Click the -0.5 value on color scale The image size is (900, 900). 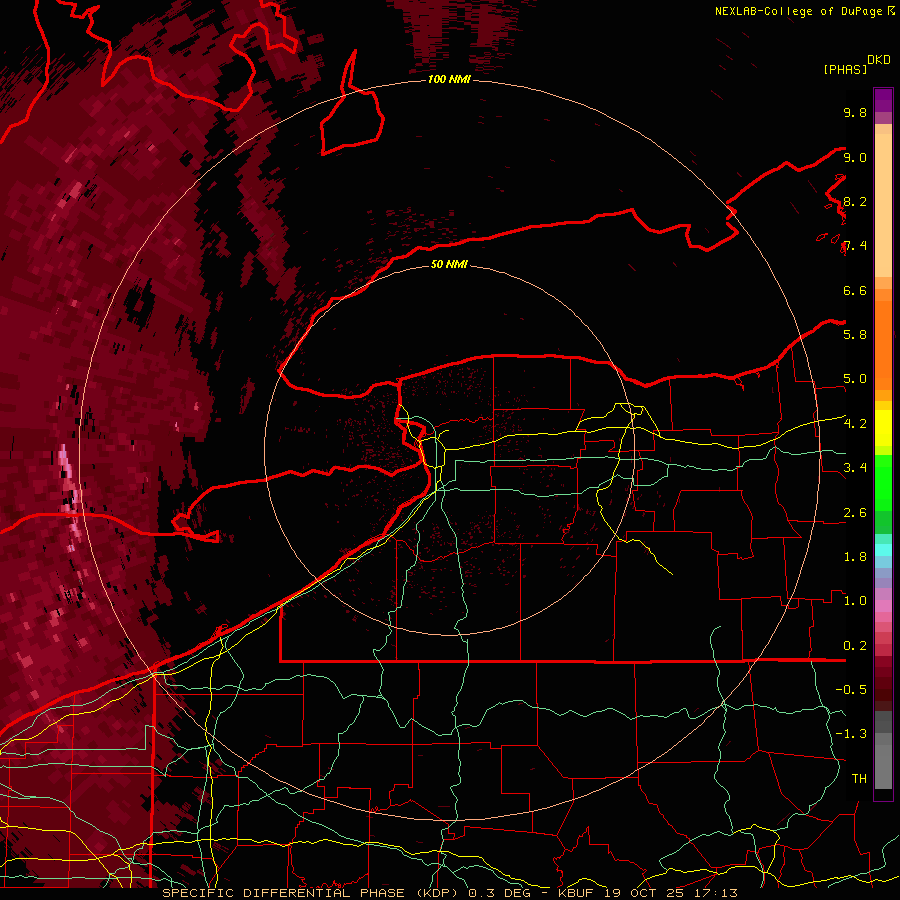851,690
